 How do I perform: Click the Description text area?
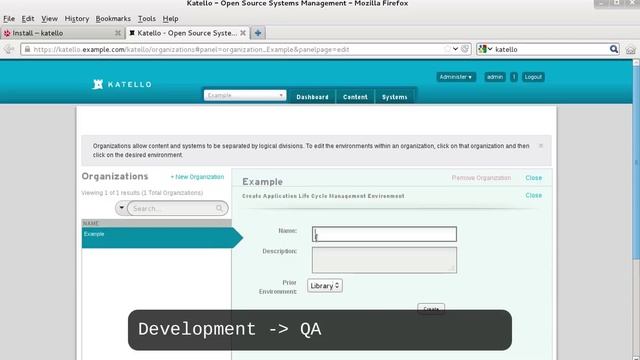(x=384, y=260)
